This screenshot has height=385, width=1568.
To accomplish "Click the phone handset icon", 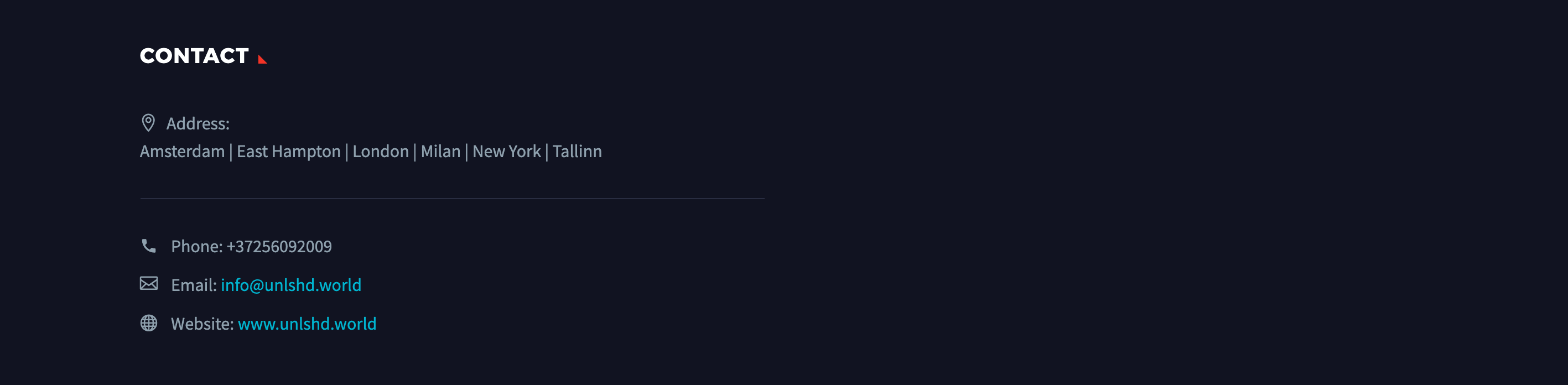I will (148, 246).
